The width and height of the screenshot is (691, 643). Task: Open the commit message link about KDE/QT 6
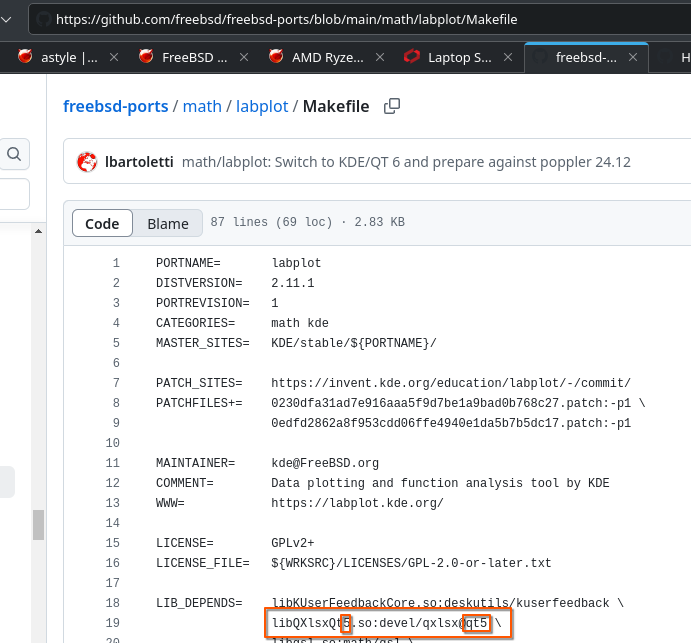(x=406, y=162)
